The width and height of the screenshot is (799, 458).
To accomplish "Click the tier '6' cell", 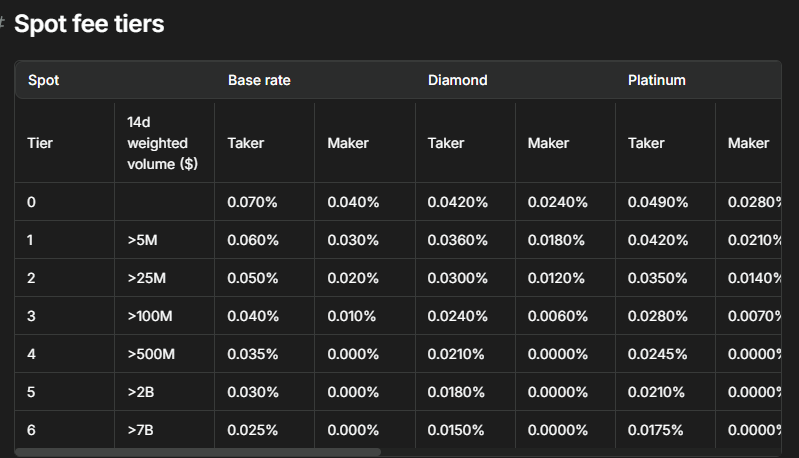I will (x=31, y=430).
